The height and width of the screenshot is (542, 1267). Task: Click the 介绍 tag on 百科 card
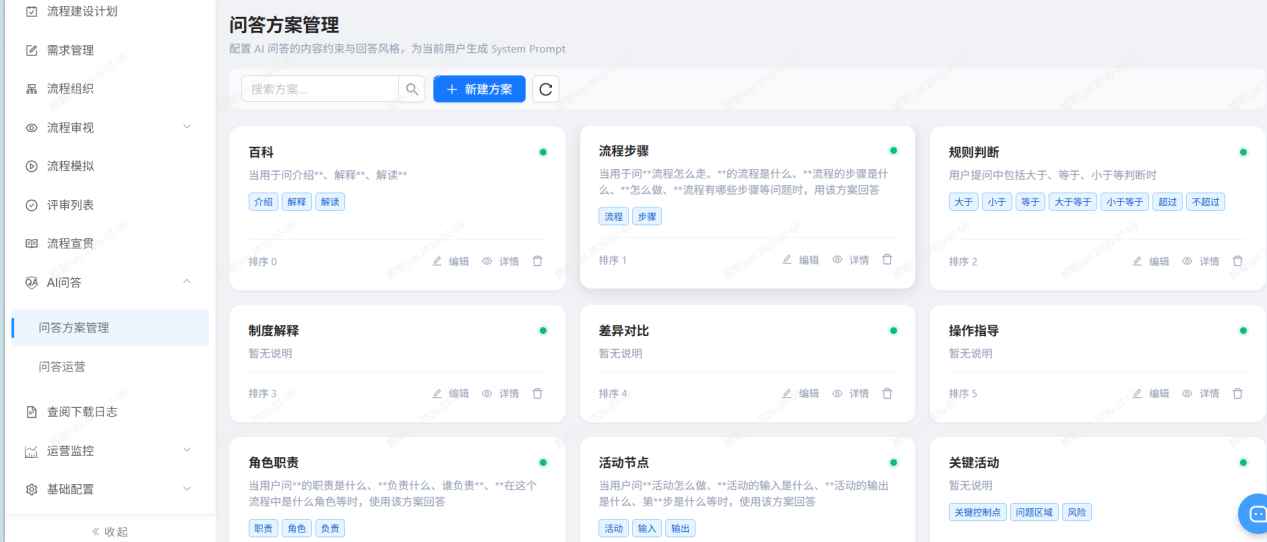tap(264, 201)
